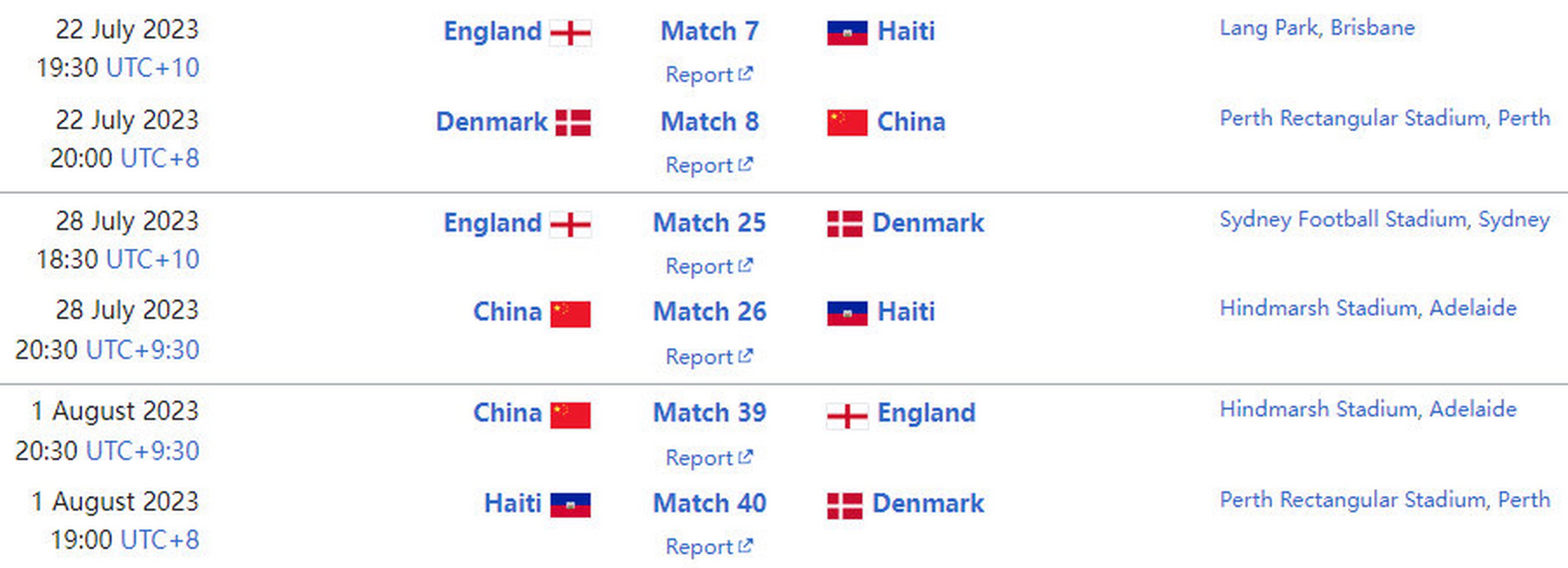Click England flag icon in Match 7
Screen dimensions: 1568x568
570,33
